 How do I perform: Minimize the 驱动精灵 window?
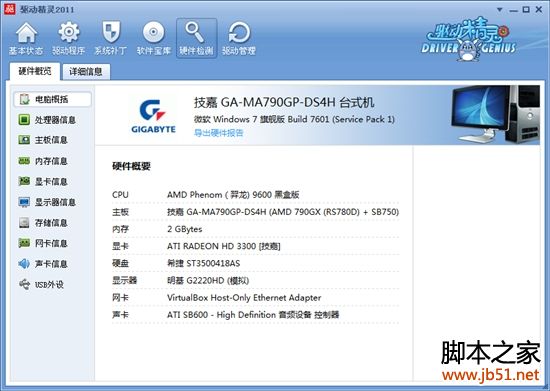pyautogui.click(x=514, y=10)
